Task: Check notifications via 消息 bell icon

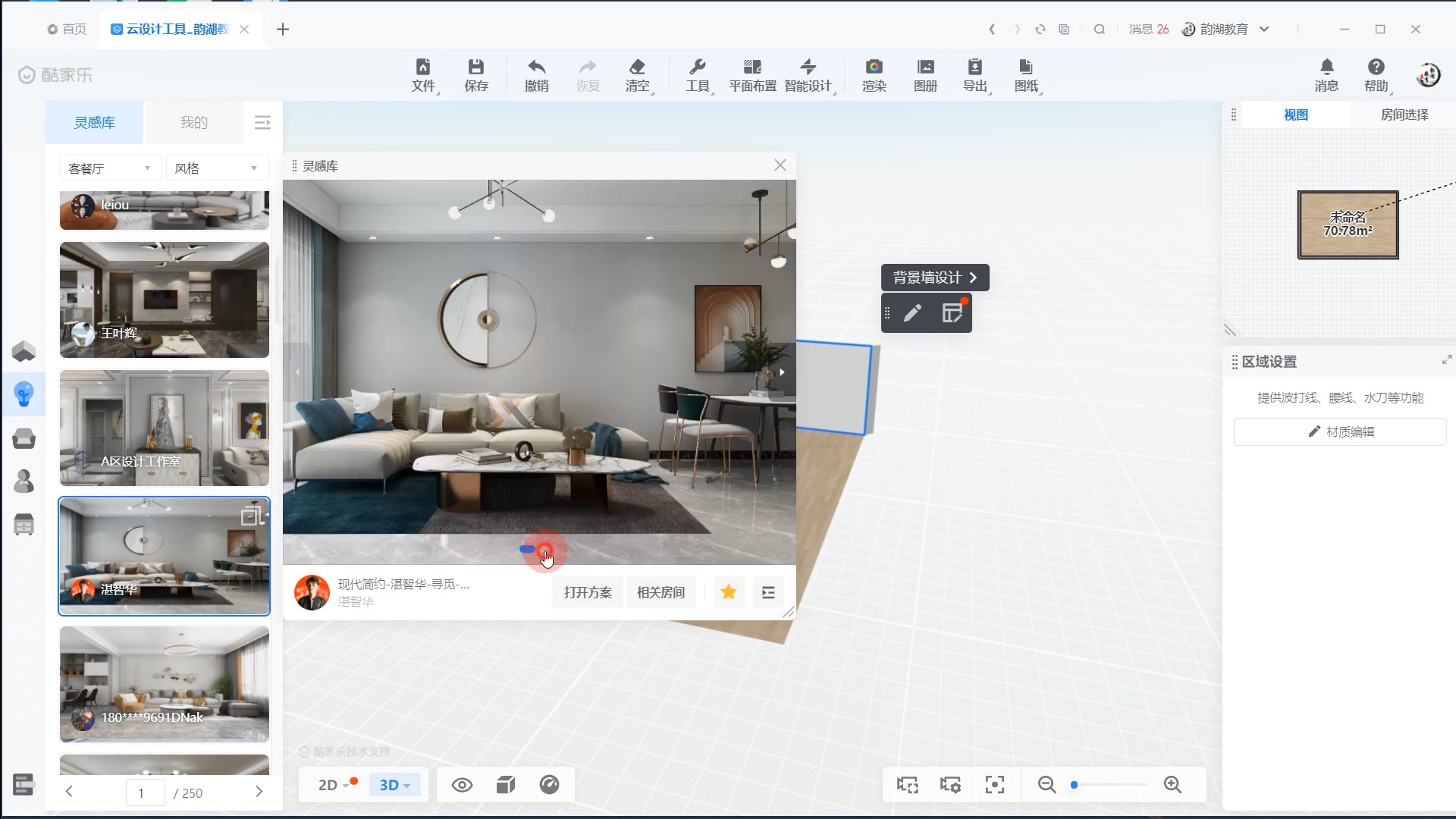Action: pyautogui.click(x=1326, y=75)
